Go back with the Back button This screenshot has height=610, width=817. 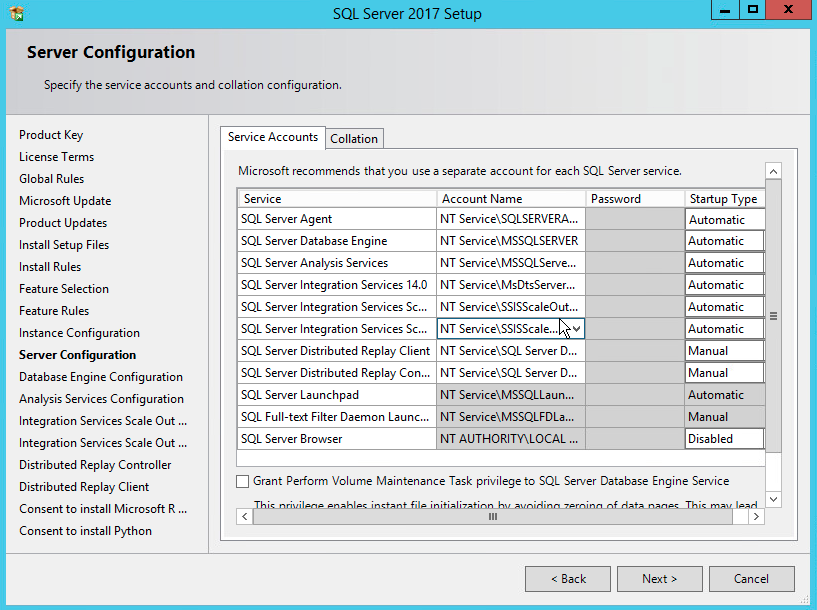click(x=568, y=579)
